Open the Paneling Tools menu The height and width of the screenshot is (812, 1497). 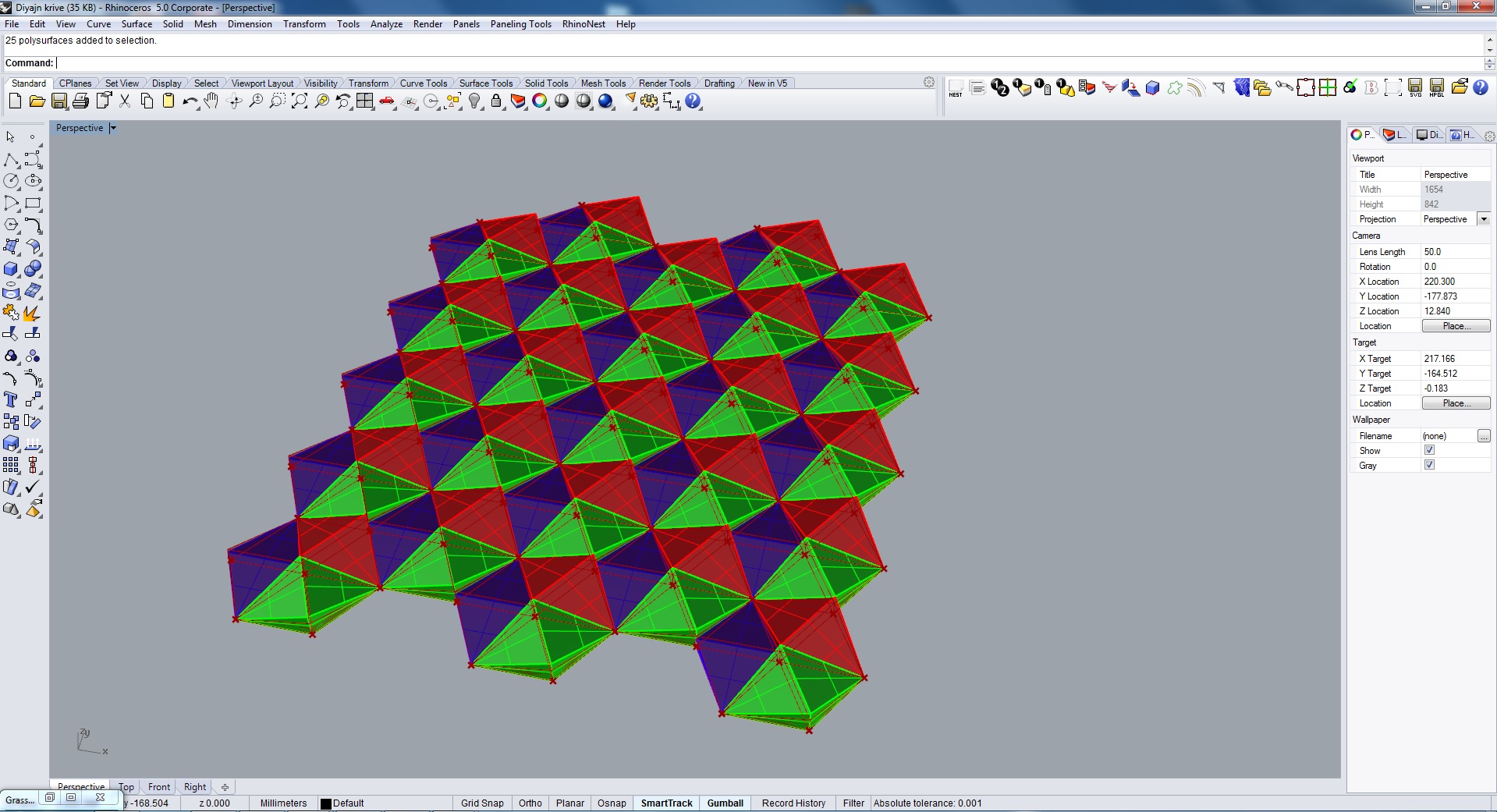tap(521, 24)
